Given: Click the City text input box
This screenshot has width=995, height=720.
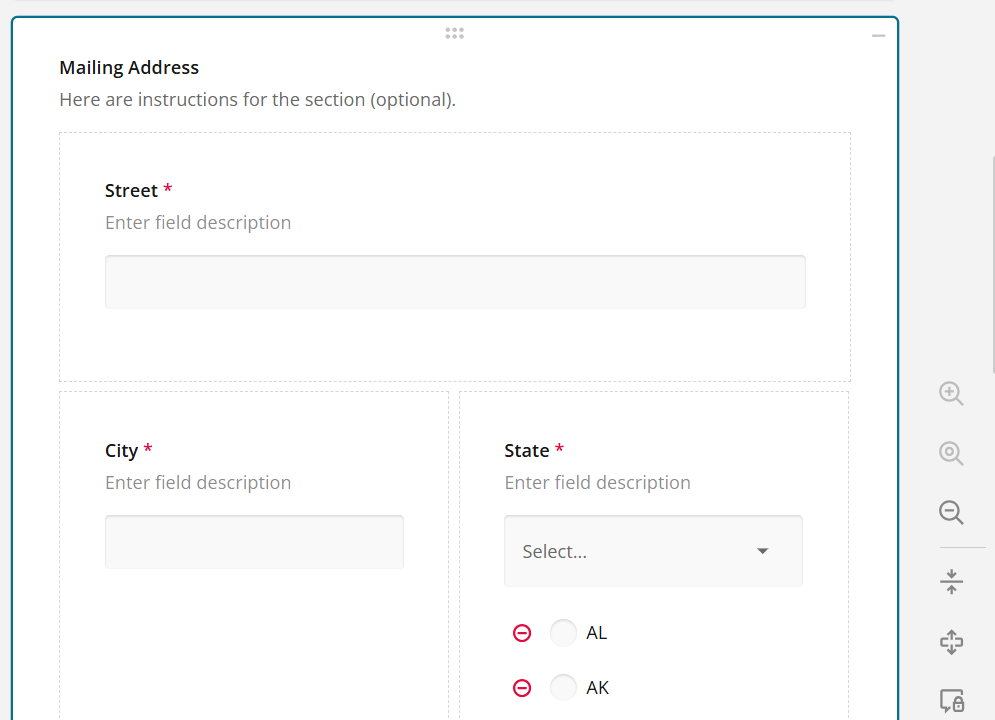Looking at the screenshot, I should pyautogui.click(x=254, y=541).
